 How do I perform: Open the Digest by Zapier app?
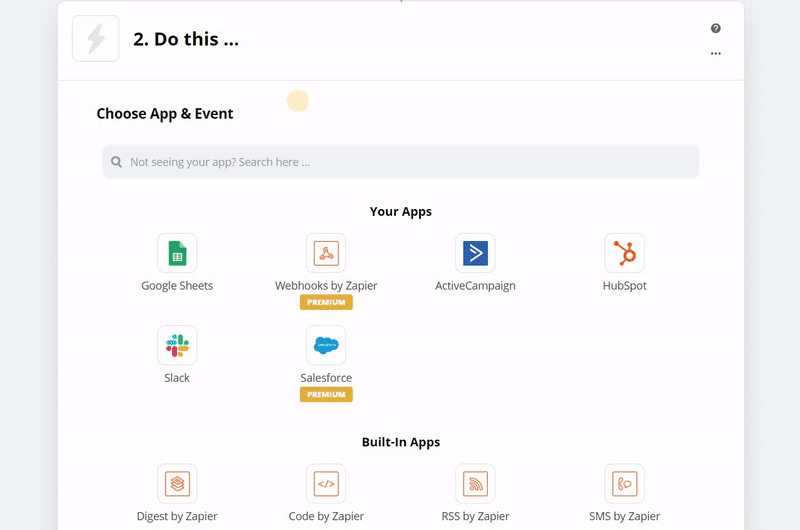pos(177,484)
